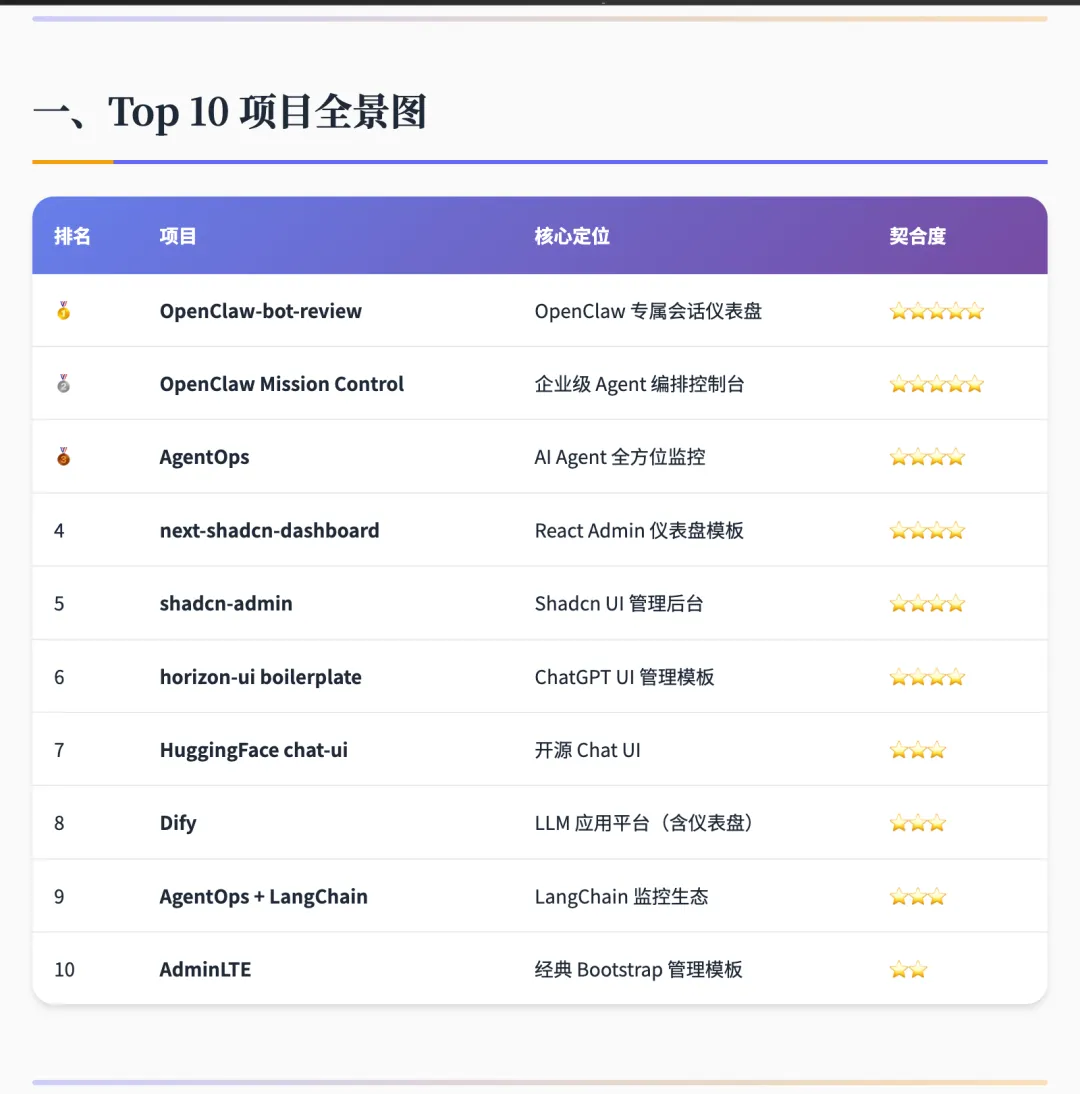Click the description 经典 Bootstrap 管理模板

coord(638,970)
